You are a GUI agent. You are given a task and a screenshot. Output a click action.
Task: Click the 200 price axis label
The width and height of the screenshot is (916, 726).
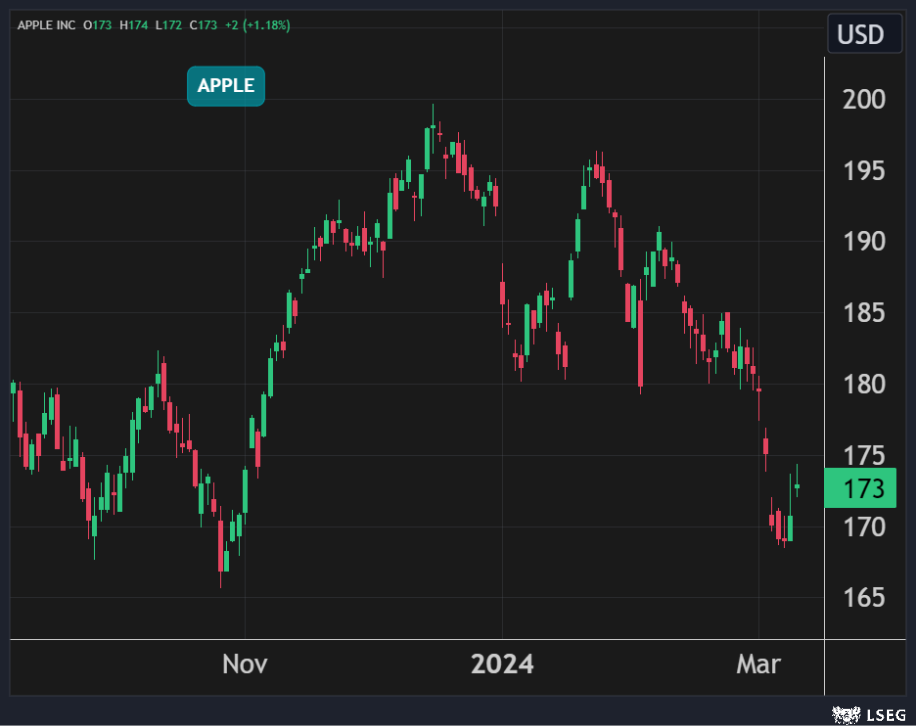pos(864,99)
